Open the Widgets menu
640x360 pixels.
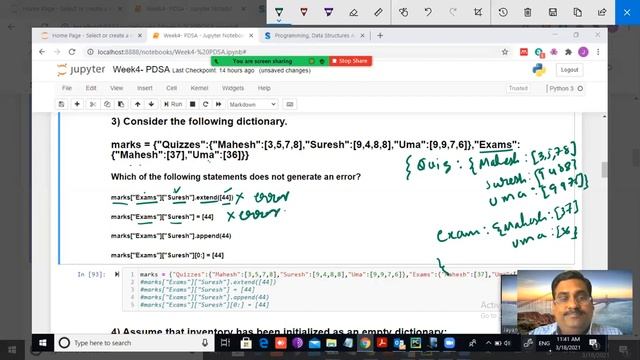coord(233,88)
